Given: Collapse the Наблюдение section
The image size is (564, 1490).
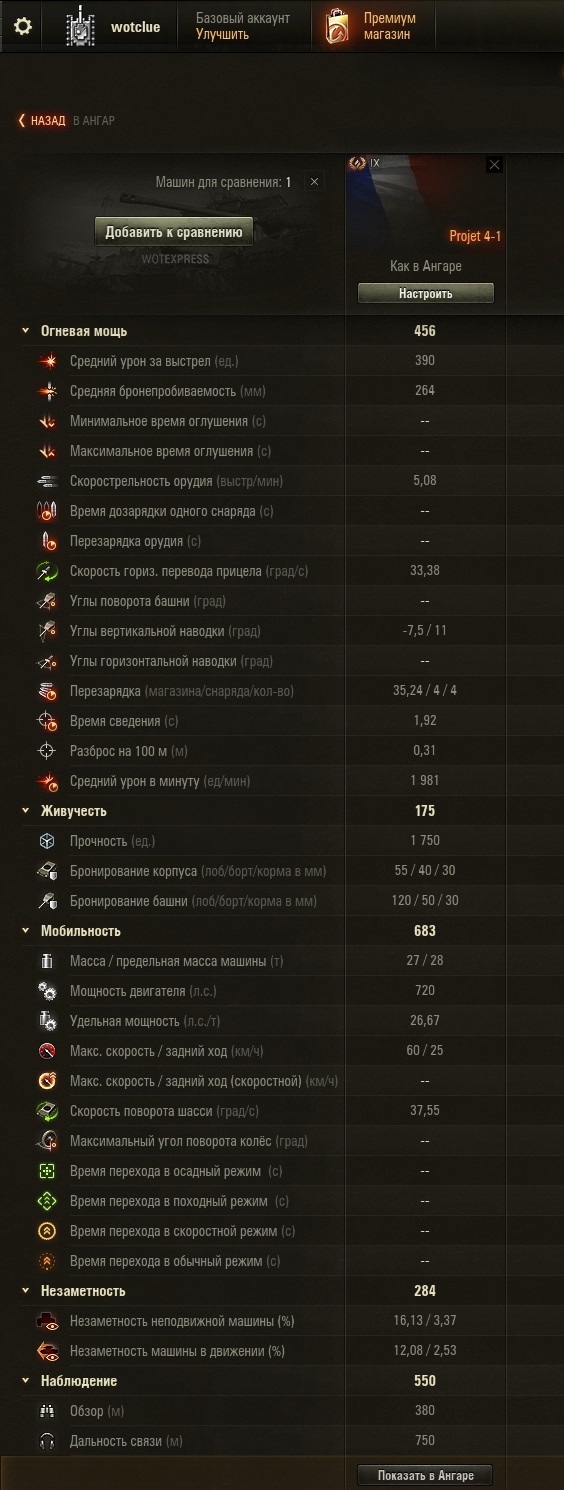Looking at the screenshot, I should point(25,1381).
